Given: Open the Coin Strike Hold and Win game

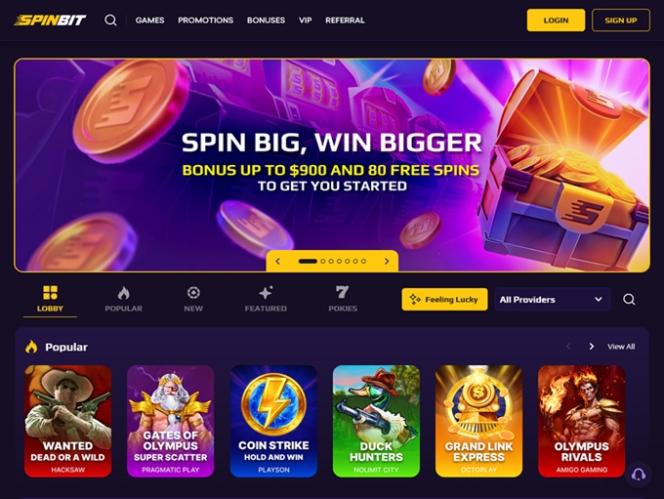Looking at the screenshot, I should [x=274, y=421].
